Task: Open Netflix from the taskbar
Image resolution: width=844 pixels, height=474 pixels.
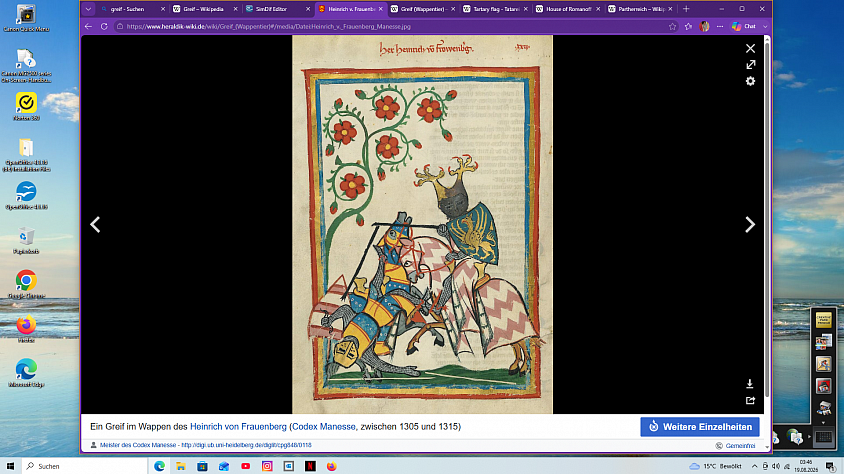Action: point(310,466)
